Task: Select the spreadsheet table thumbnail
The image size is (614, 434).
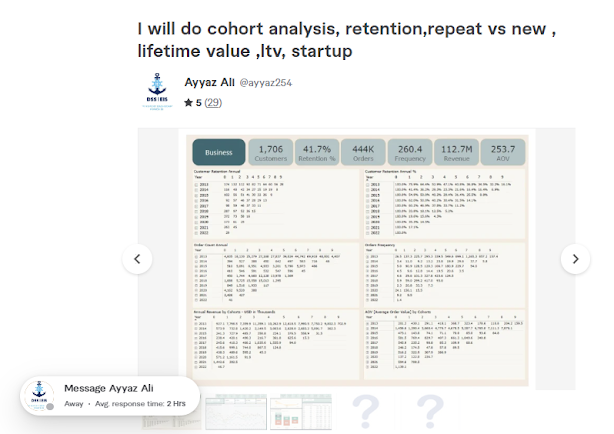Action: (236, 412)
